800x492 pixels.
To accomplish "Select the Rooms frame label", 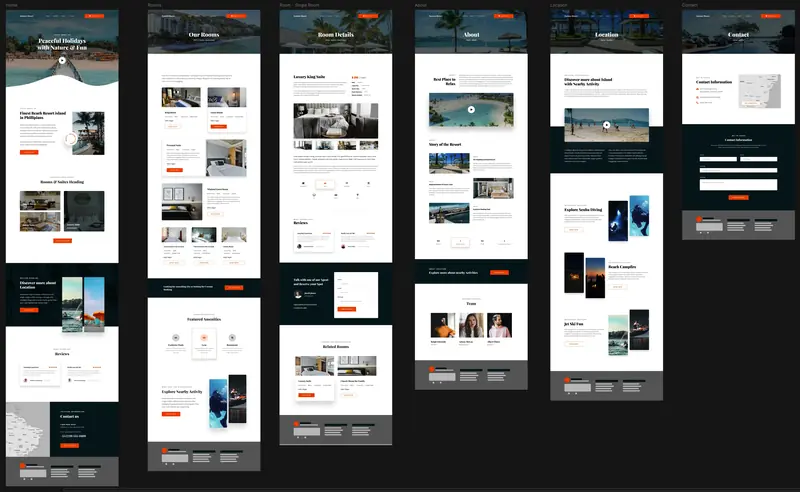I will tap(154, 5).
